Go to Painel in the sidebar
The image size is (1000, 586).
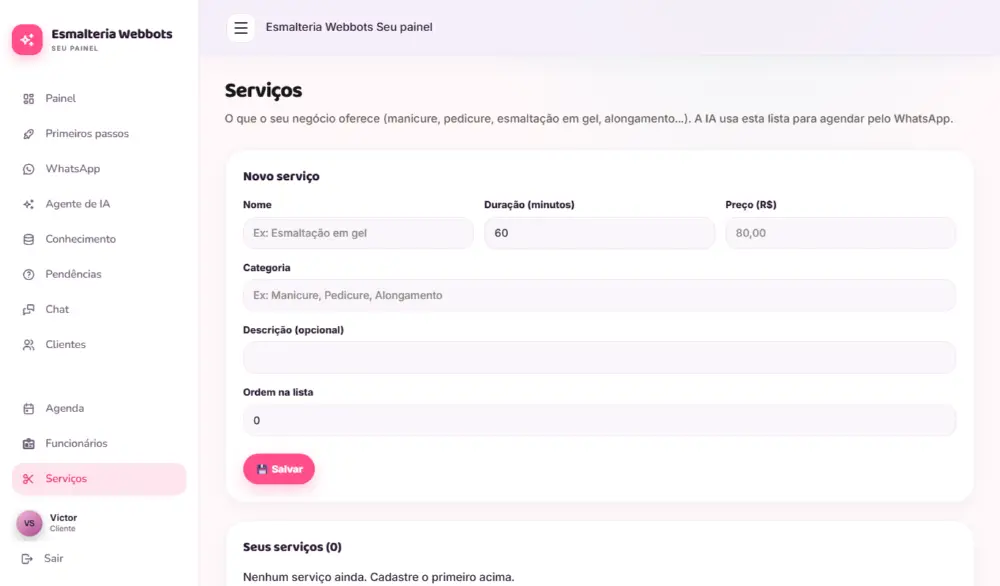click(99, 99)
